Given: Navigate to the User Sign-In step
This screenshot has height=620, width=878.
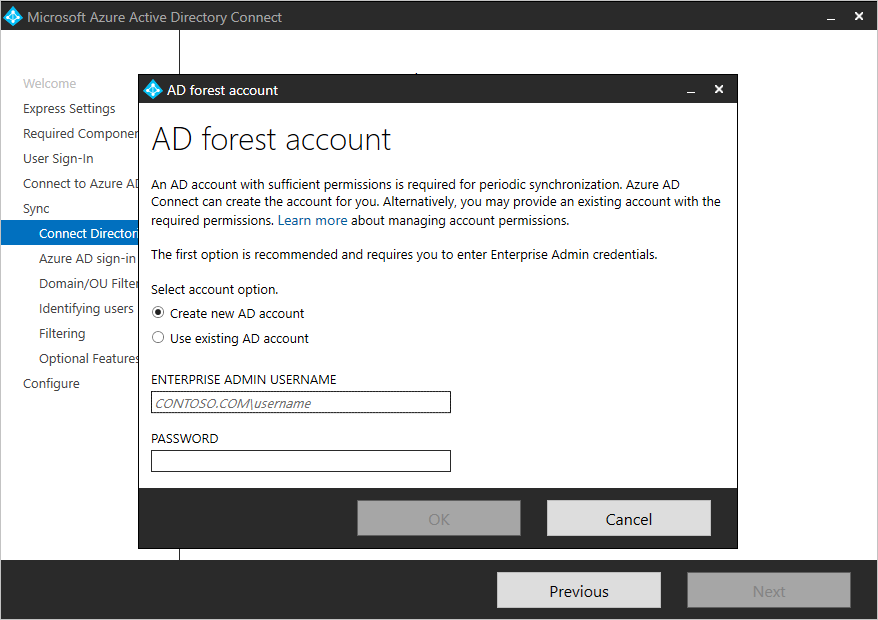Looking at the screenshot, I should 60,158.
